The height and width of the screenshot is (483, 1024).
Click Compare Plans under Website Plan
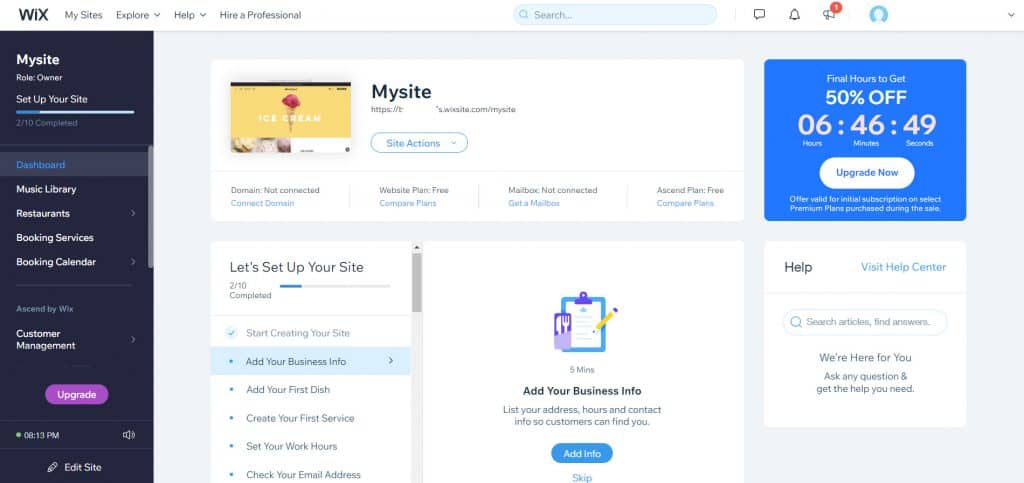408,203
